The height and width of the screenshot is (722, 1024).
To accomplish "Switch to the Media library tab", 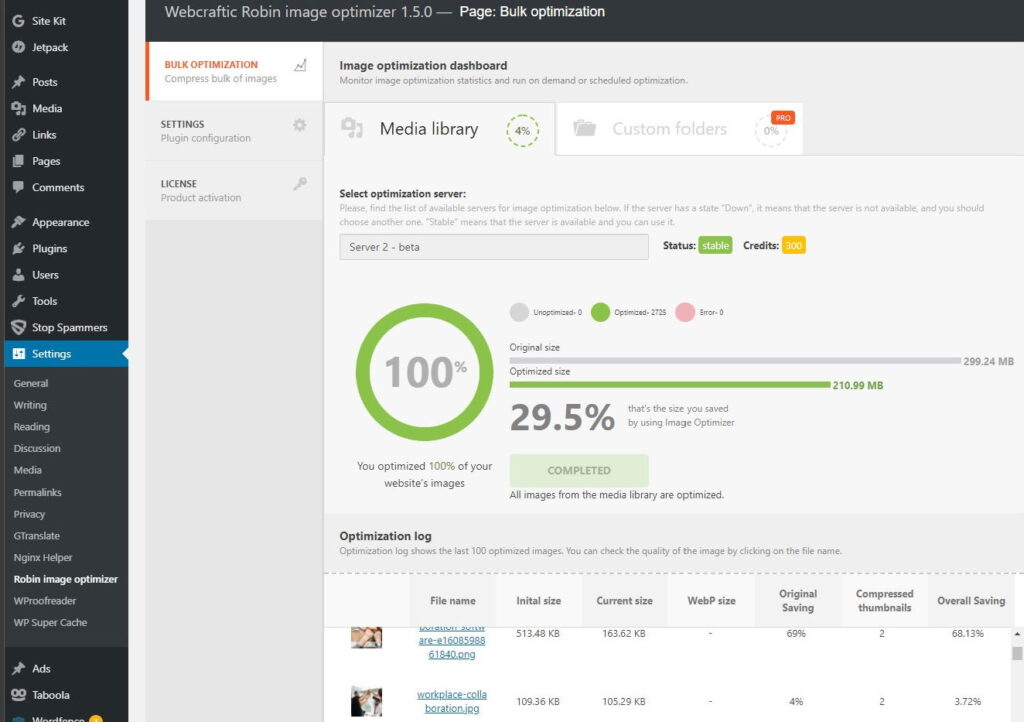I will pos(438,129).
